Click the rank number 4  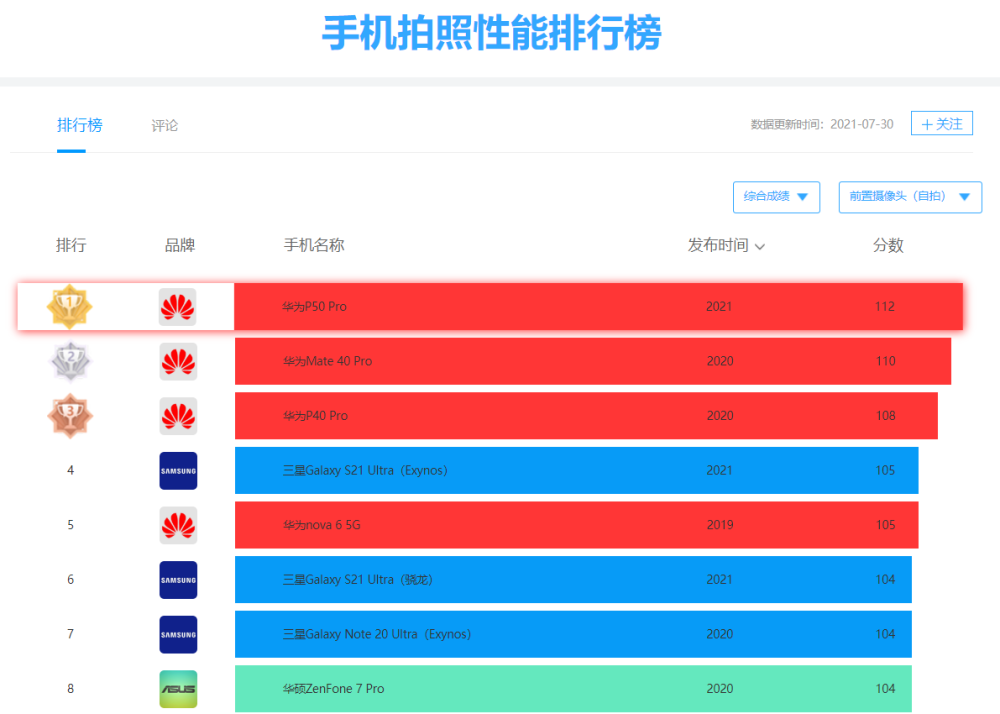70,470
